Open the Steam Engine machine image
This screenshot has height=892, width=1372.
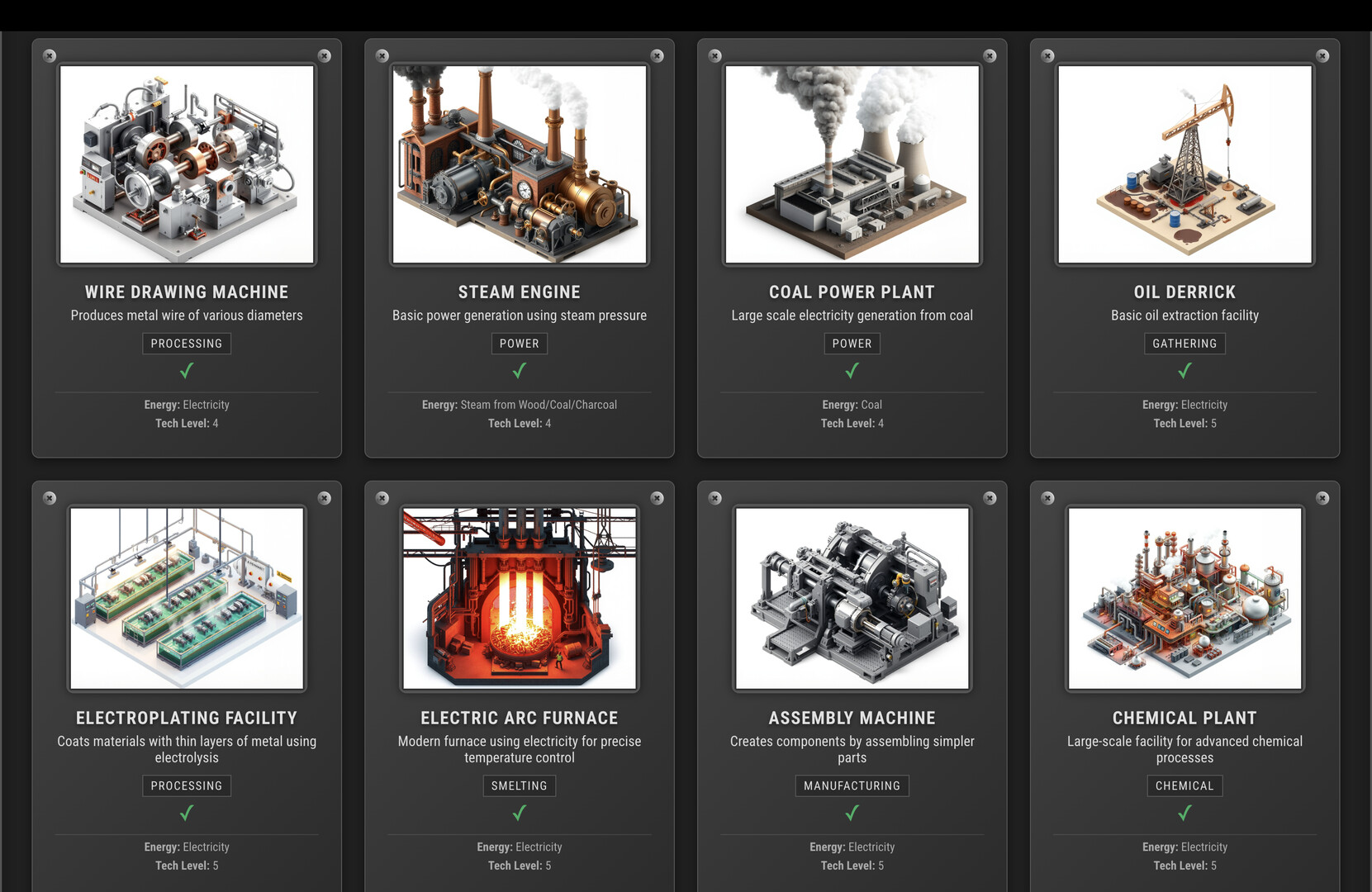(x=519, y=164)
